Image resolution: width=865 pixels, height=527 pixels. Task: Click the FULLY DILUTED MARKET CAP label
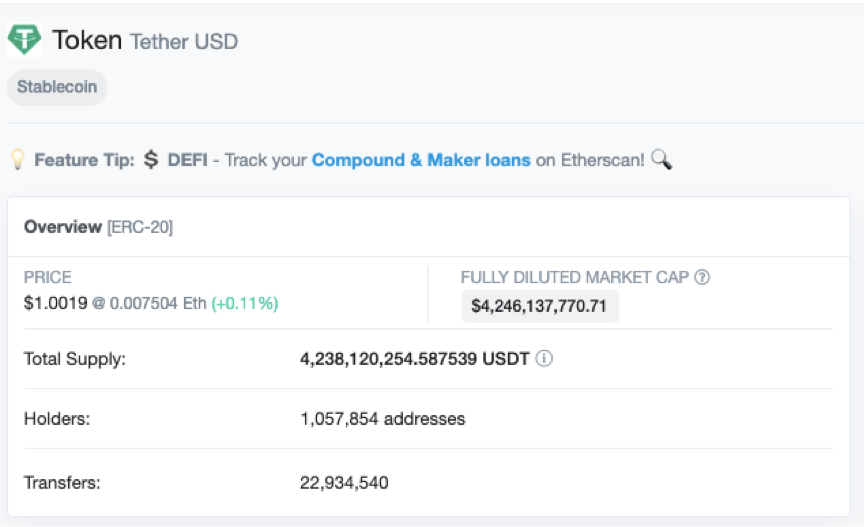(575, 277)
